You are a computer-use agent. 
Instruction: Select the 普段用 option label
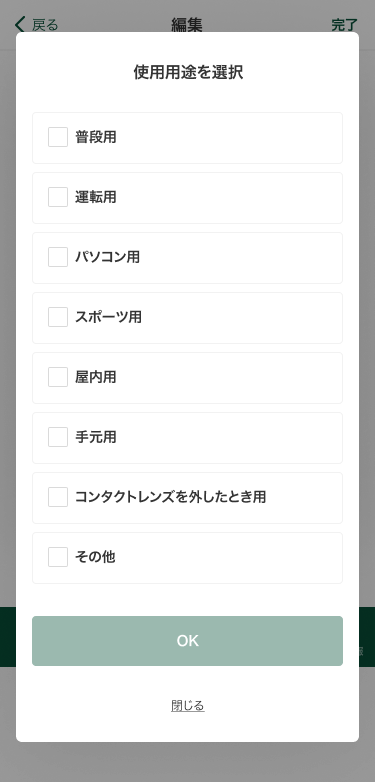(96, 137)
